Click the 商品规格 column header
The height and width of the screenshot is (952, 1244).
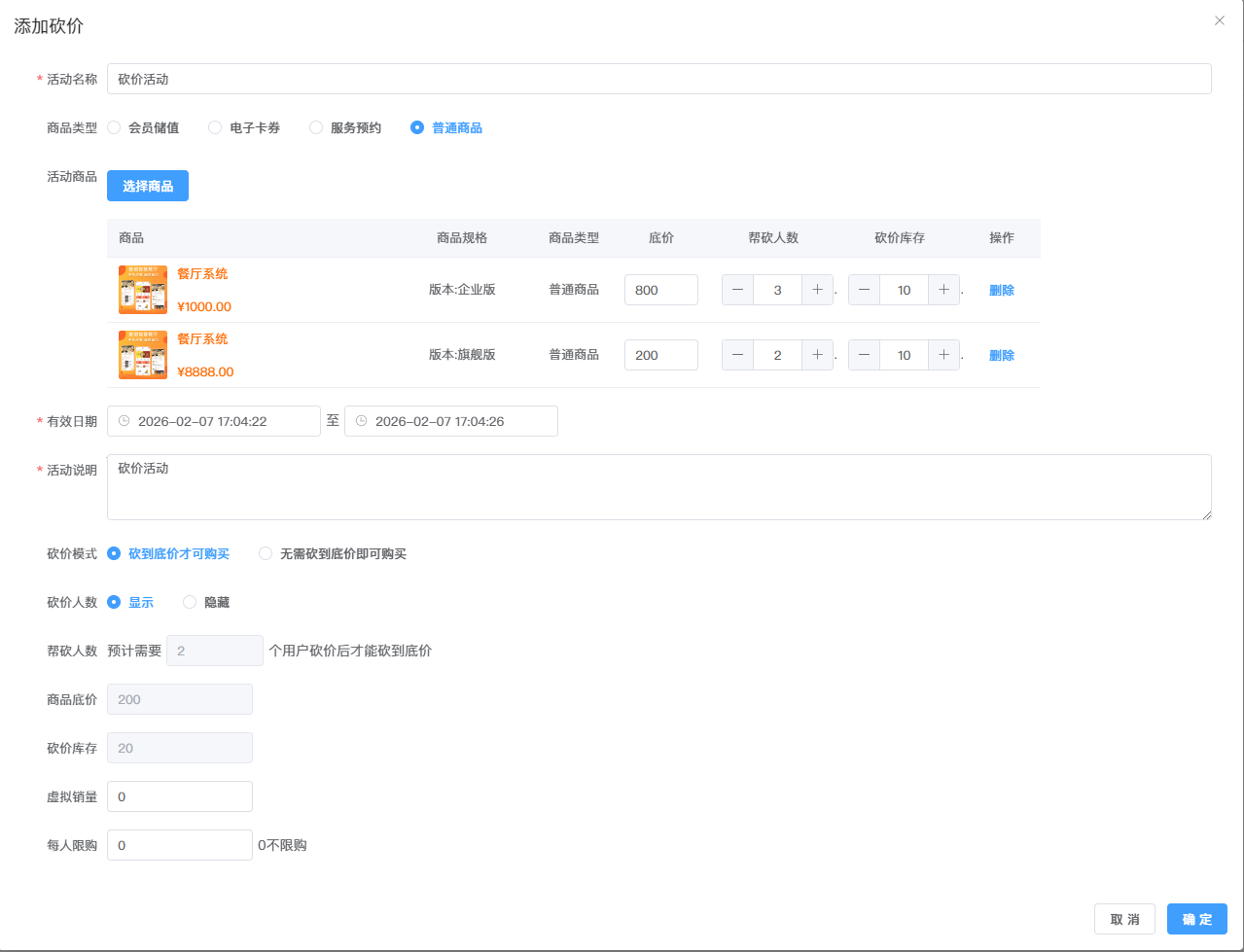tap(462, 237)
